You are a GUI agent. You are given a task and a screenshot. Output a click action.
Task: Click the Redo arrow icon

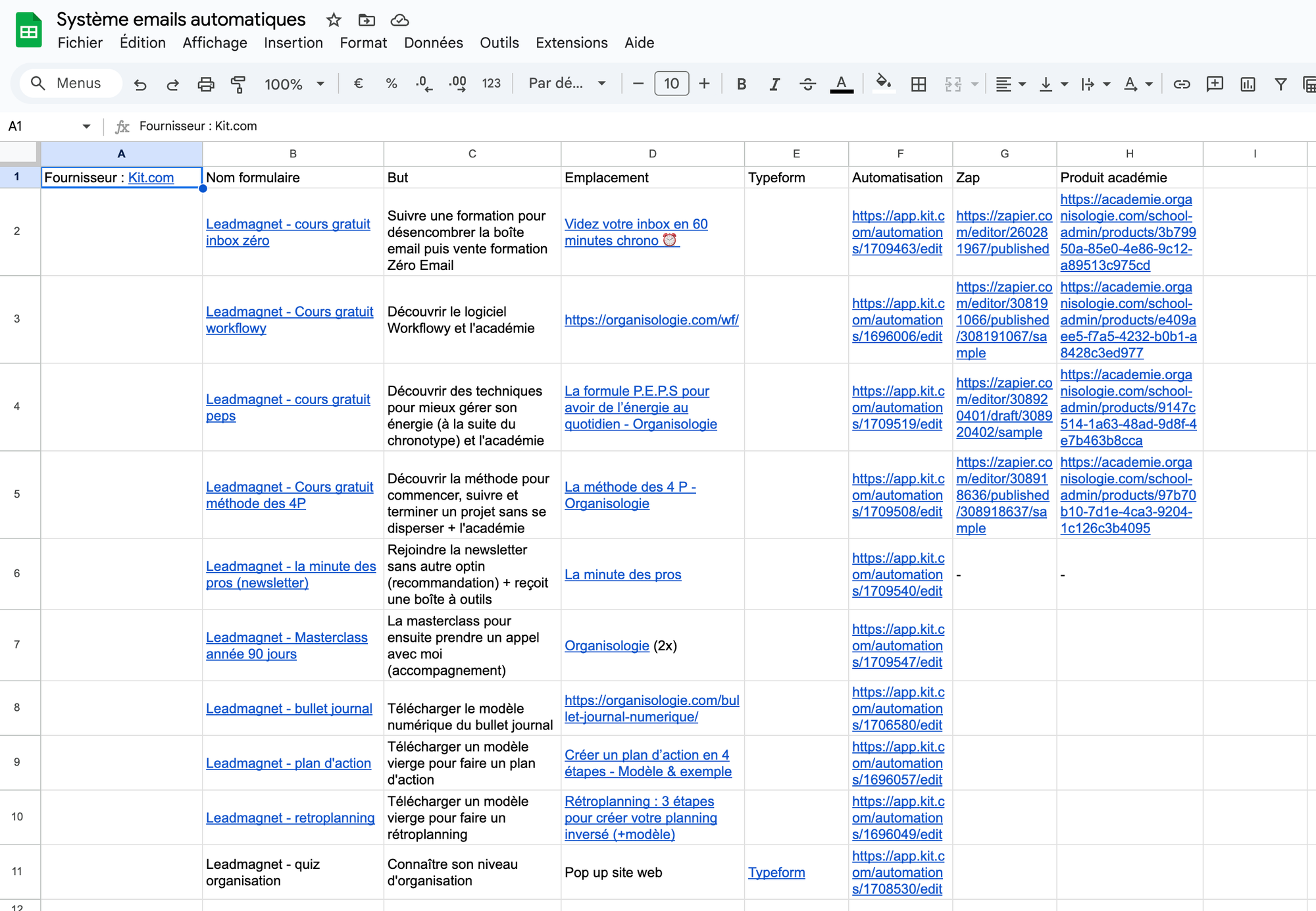click(172, 84)
